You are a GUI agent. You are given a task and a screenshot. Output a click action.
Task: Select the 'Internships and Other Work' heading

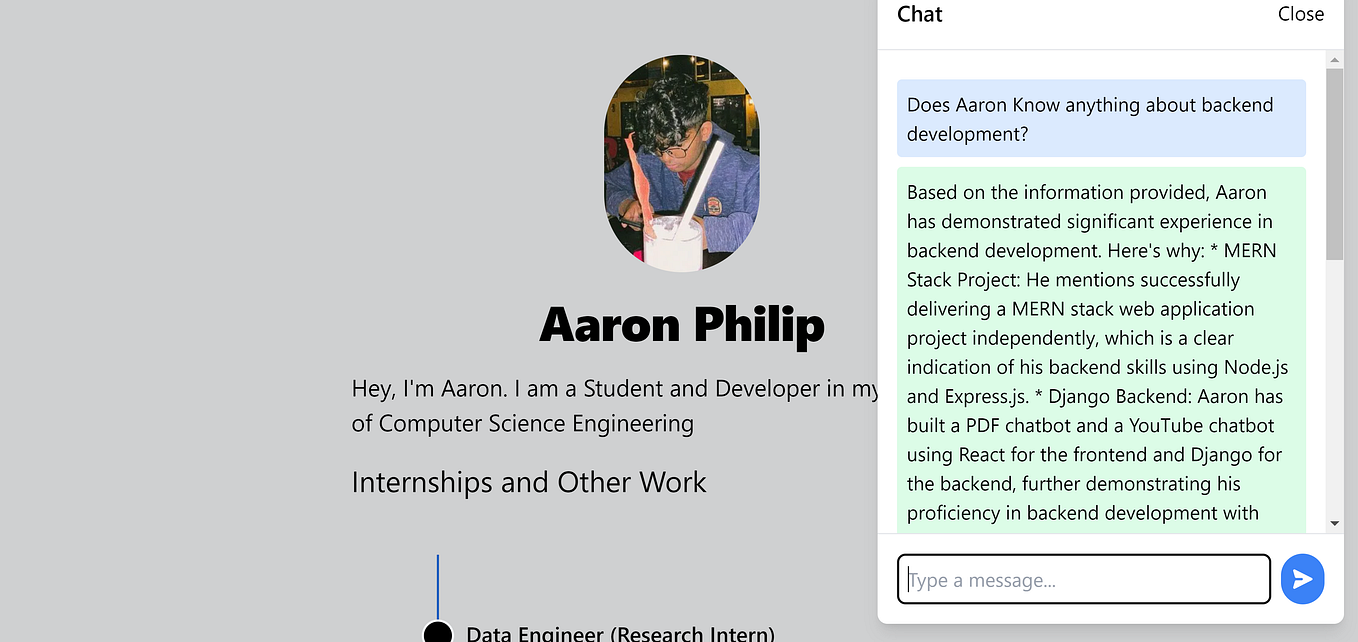pyautogui.click(x=528, y=482)
